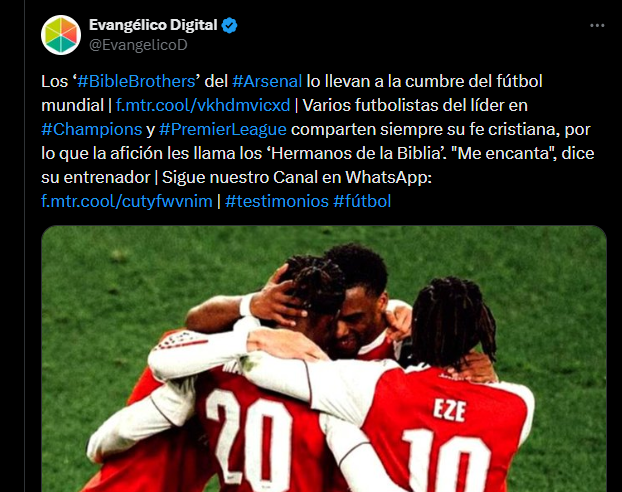Open the #Arsenal hashtag
622x492 pixels.
pyautogui.click(x=267, y=81)
